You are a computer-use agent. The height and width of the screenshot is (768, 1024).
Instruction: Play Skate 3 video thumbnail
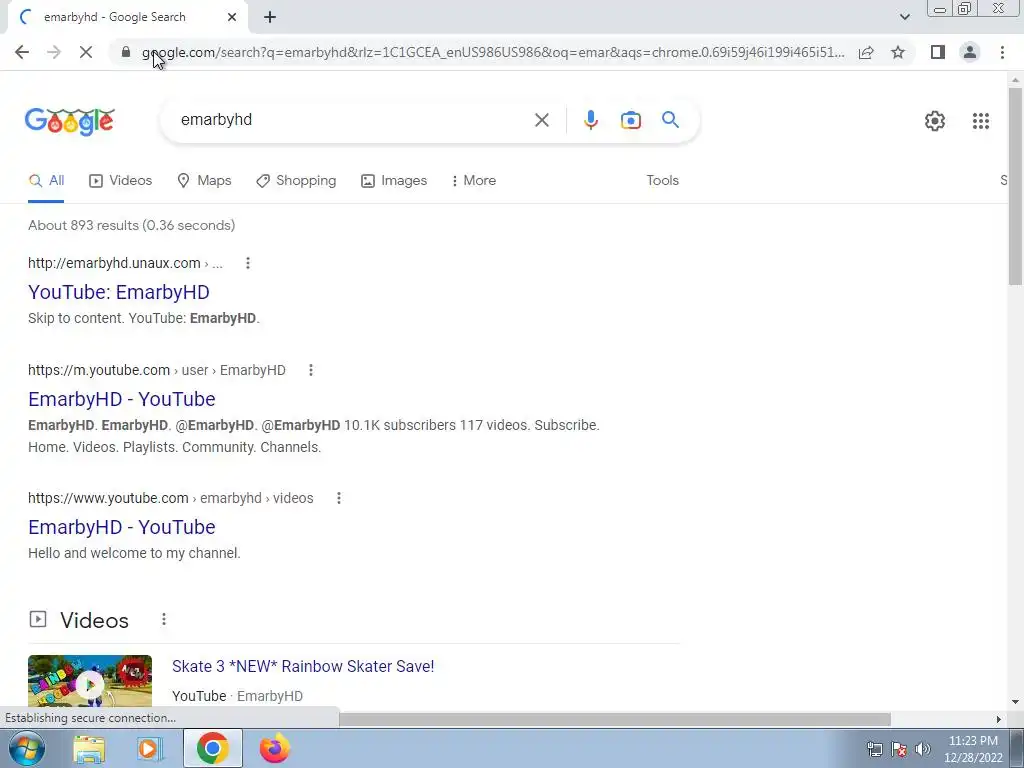(90, 681)
